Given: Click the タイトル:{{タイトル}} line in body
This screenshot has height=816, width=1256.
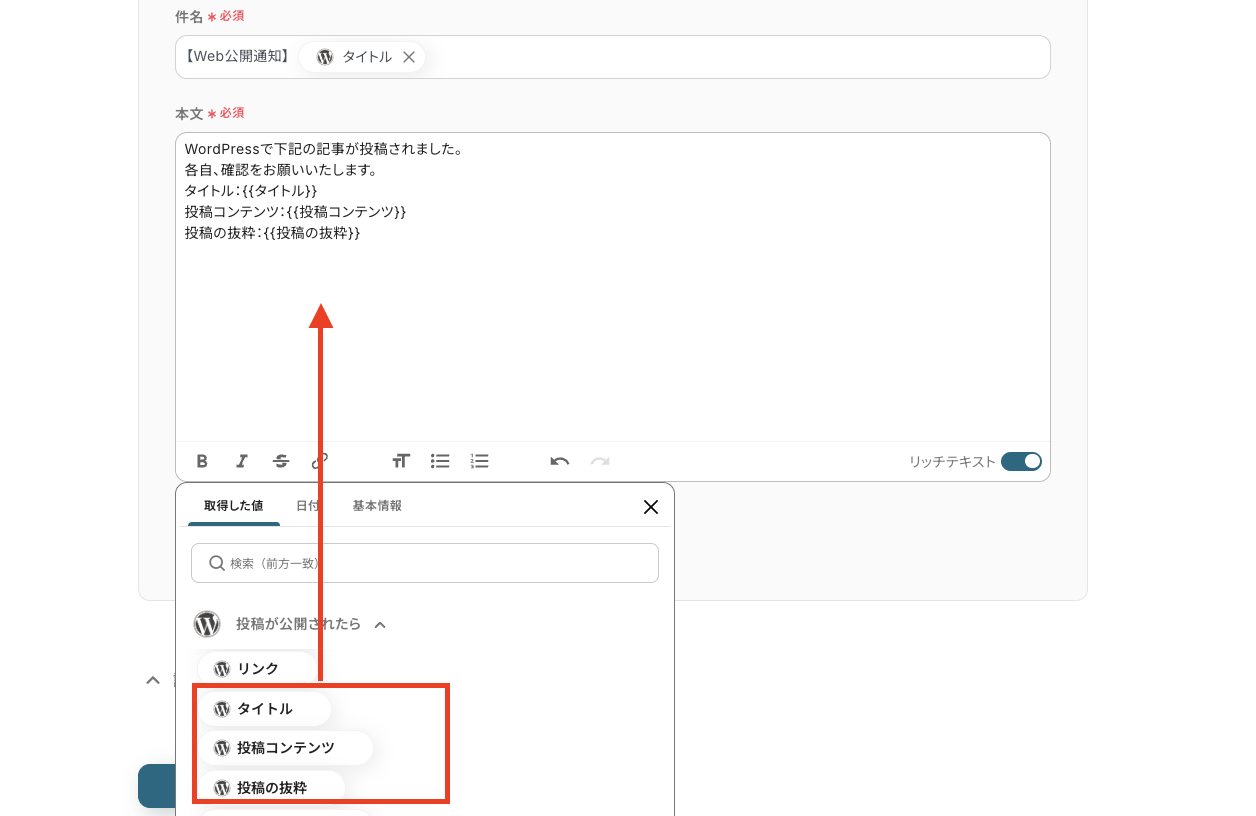Looking at the screenshot, I should [x=251, y=191].
